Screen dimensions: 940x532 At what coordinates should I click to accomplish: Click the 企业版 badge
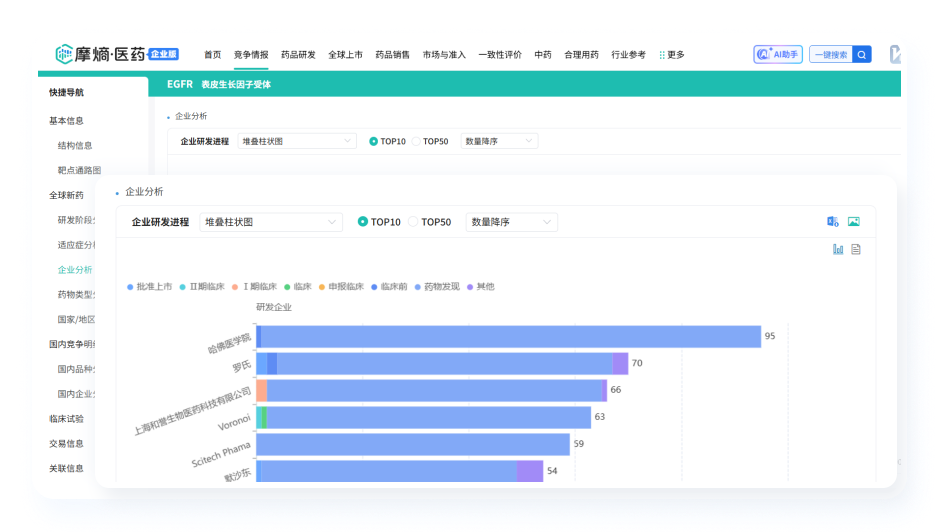tap(163, 54)
